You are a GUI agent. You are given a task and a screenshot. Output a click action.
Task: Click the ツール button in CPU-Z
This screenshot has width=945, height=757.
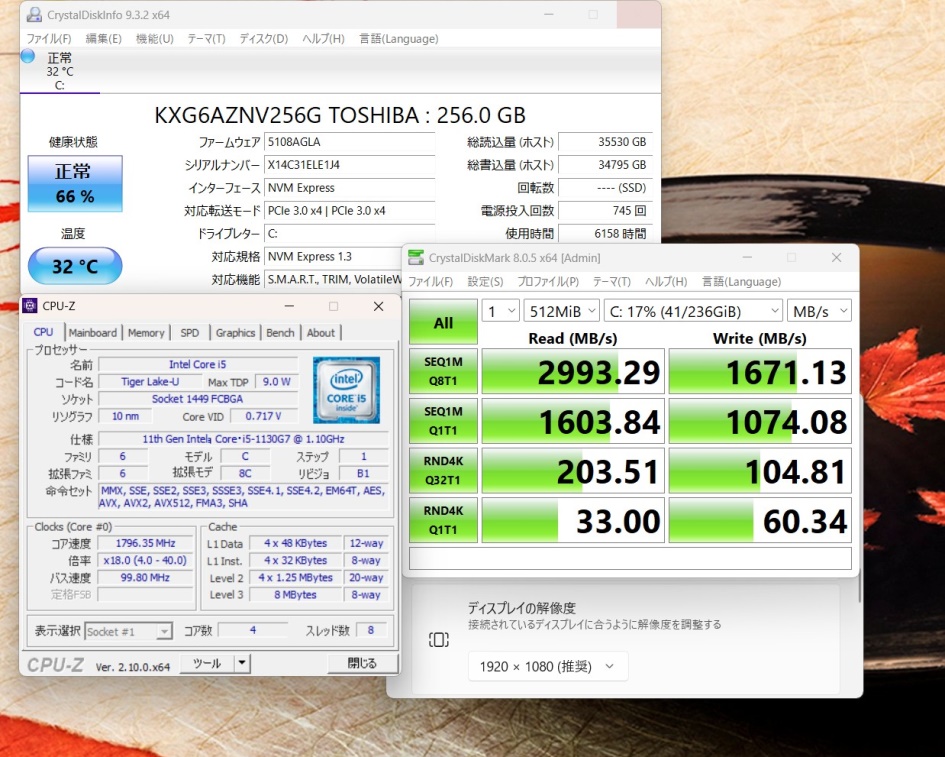coord(207,663)
